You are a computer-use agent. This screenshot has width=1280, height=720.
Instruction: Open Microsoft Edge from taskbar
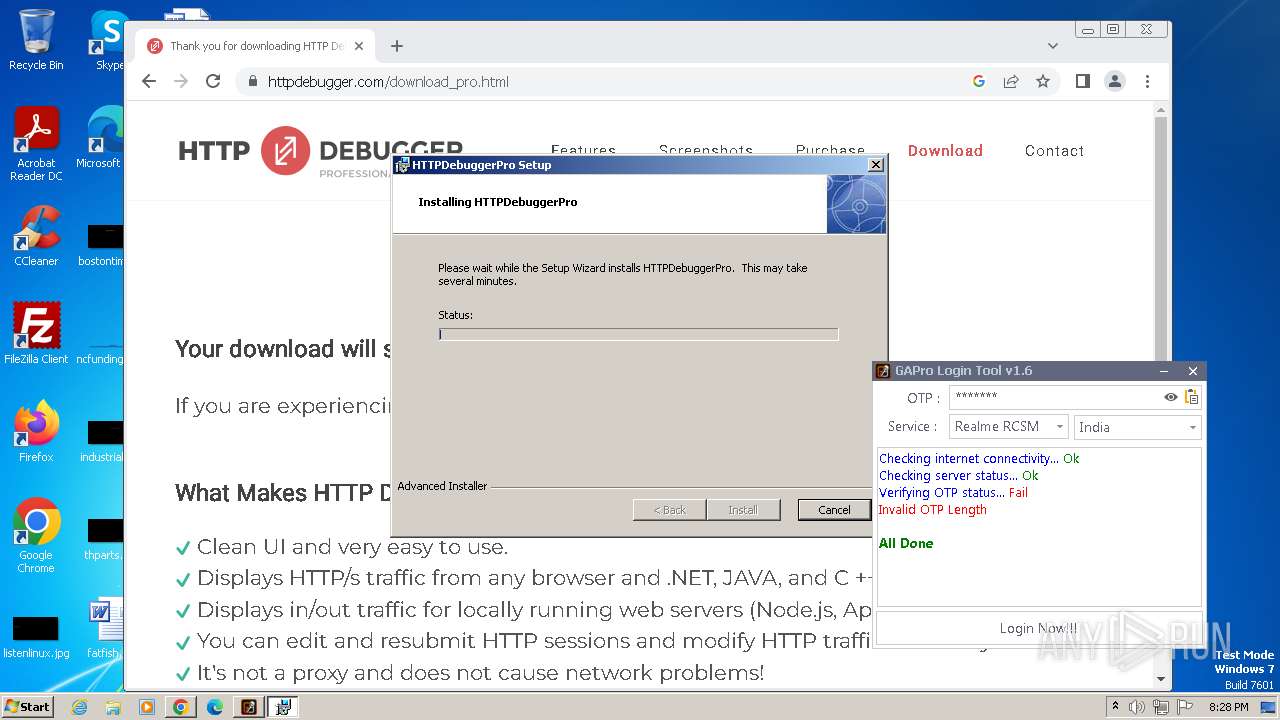[214, 707]
